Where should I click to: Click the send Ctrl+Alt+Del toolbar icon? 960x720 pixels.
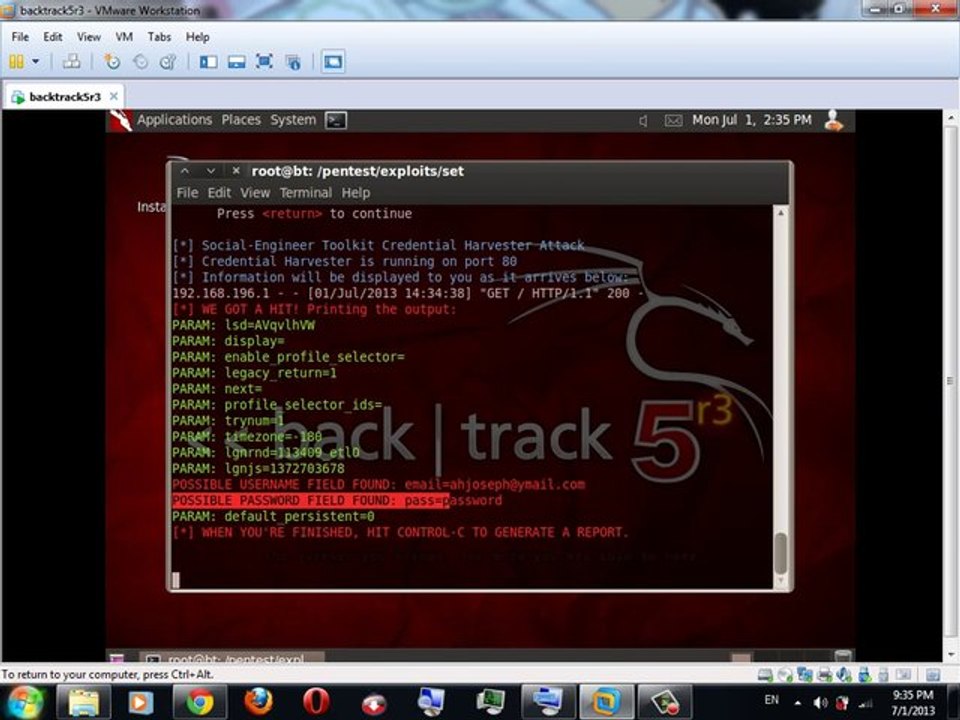pyautogui.click(x=72, y=61)
